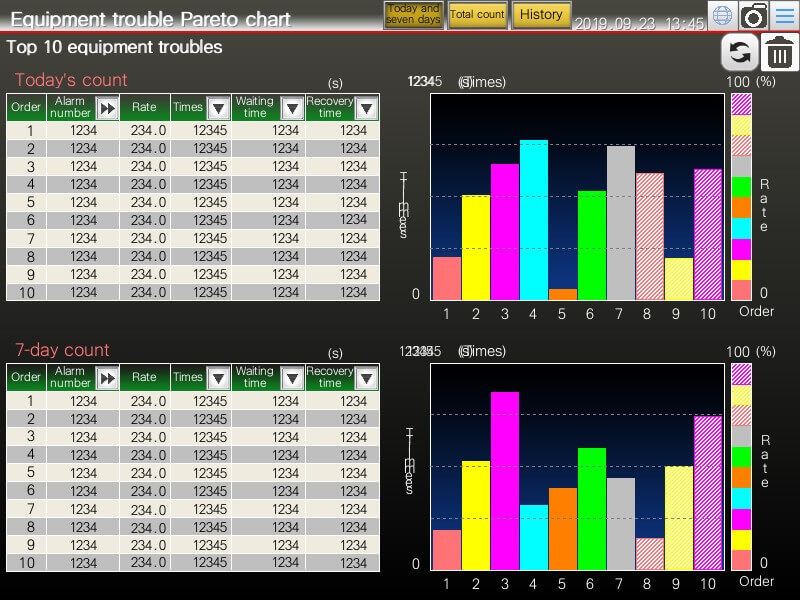Click the cyan bar 4 in Today's chart
This screenshot has height=600, width=800.
point(533,220)
